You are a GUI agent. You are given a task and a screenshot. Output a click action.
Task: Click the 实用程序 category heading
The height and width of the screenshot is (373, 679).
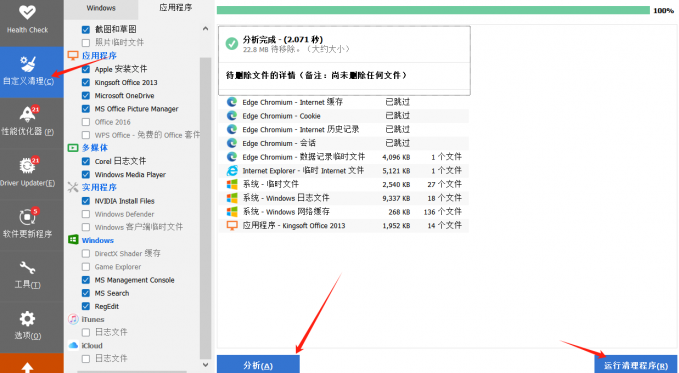(x=99, y=187)
